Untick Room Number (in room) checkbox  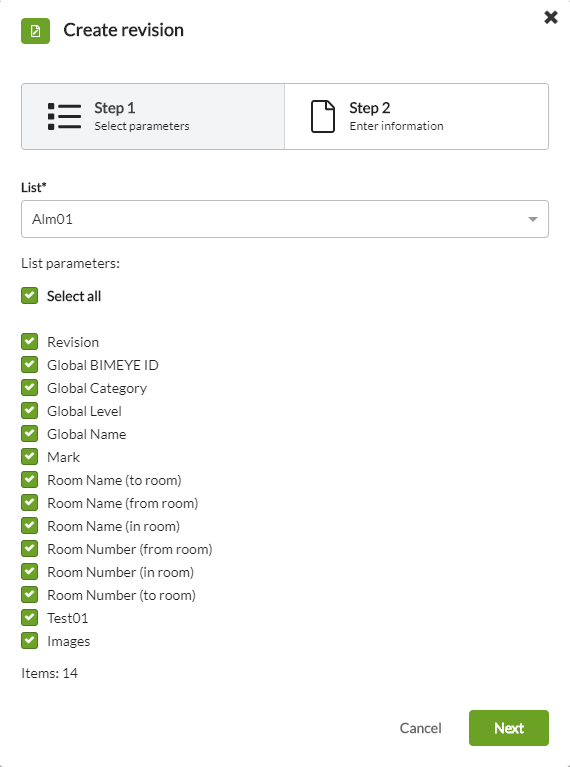[29, 571]
